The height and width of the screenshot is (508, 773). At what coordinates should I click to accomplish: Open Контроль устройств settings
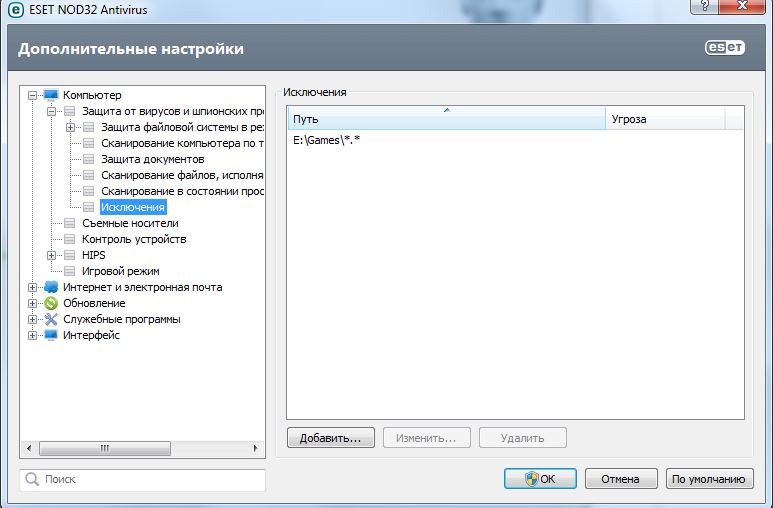[x=134, y=239]
